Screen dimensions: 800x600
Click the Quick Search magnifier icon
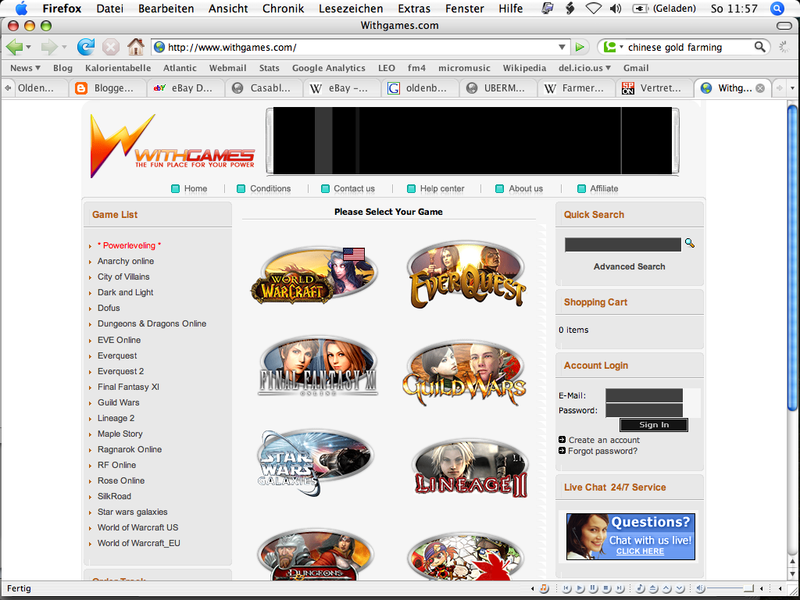click(x=689, y=243)
